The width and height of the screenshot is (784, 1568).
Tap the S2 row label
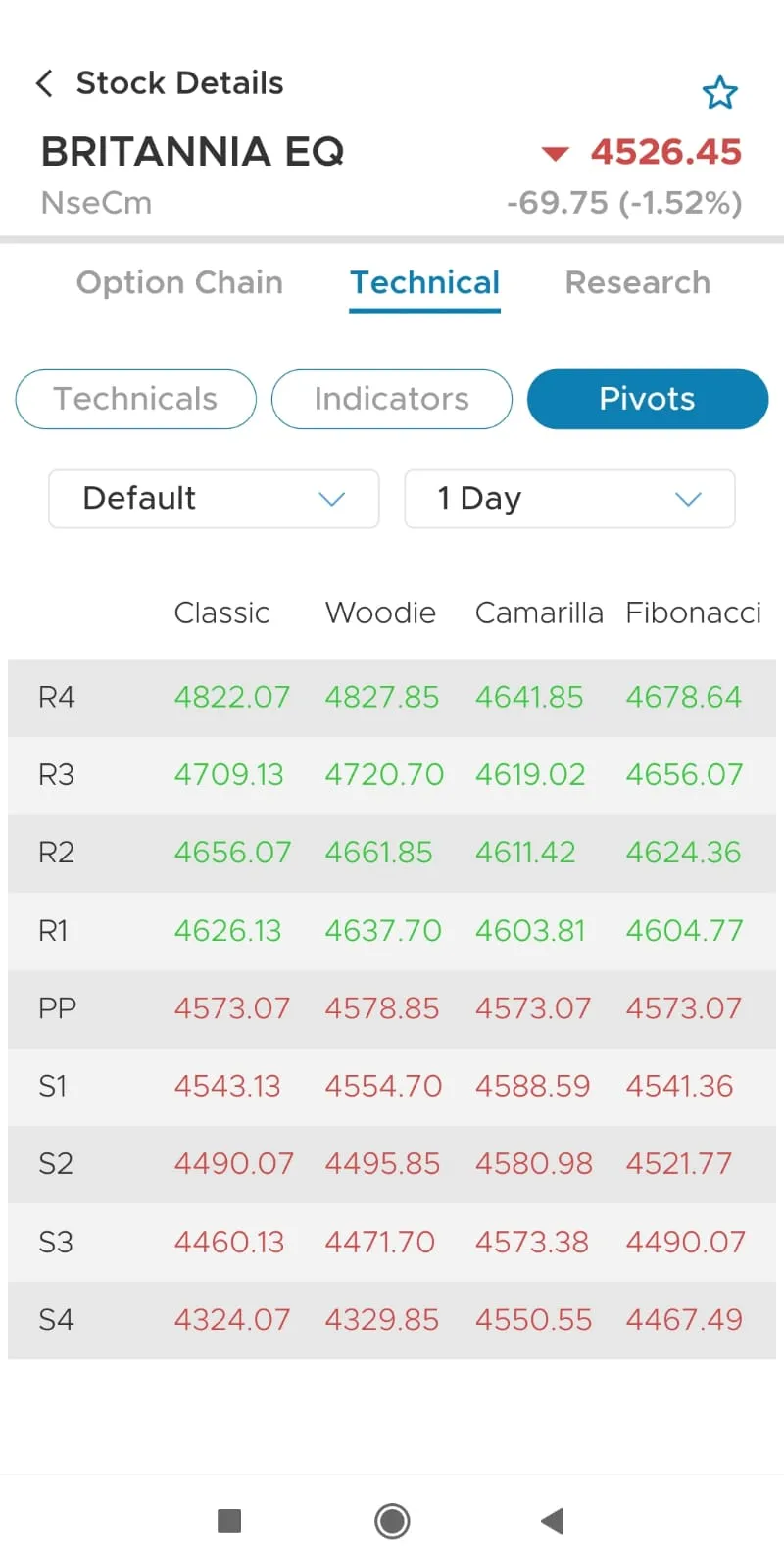[56, 1163]
